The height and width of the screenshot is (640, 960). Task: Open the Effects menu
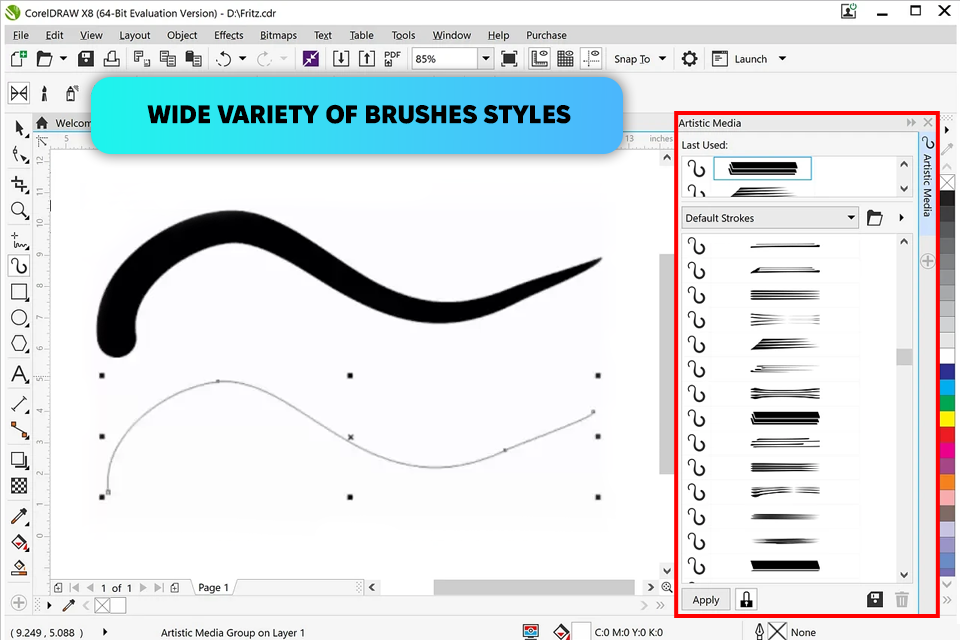228,35
